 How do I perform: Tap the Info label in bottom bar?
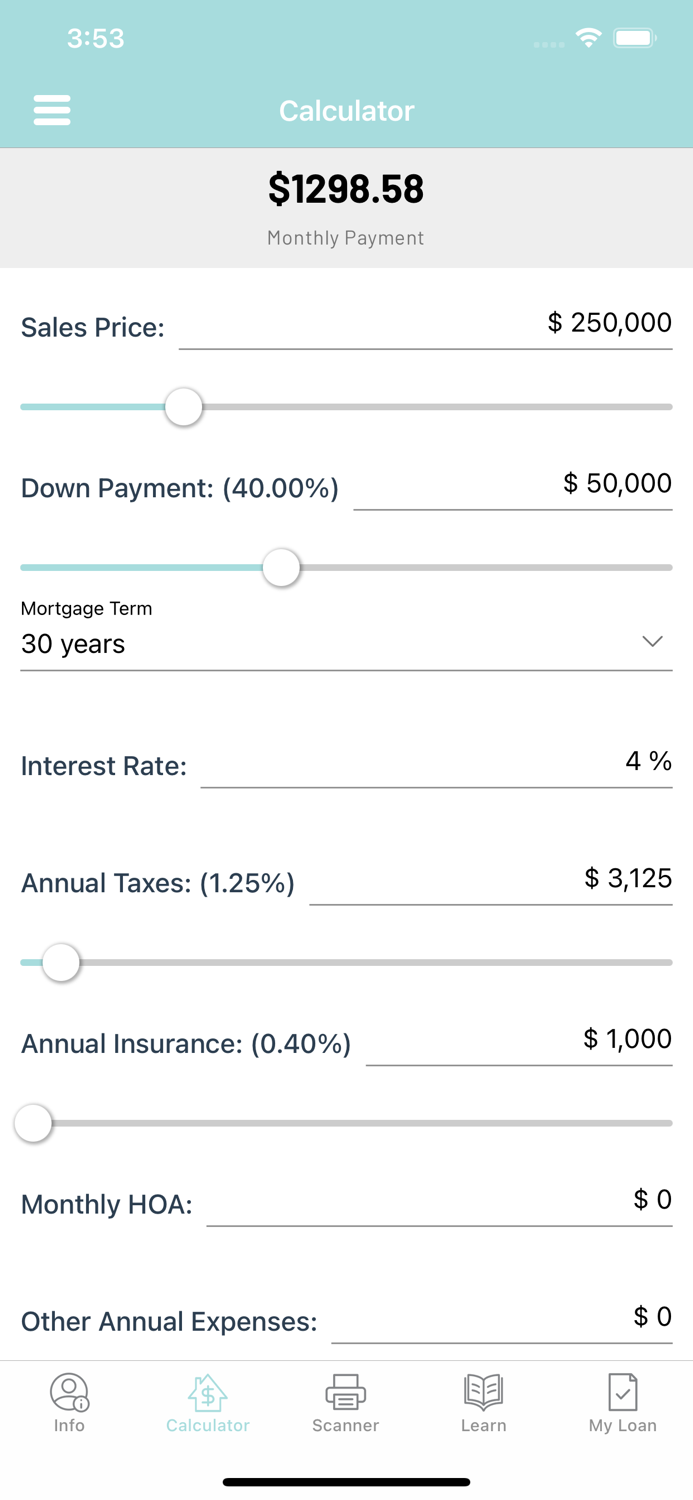69,1425
